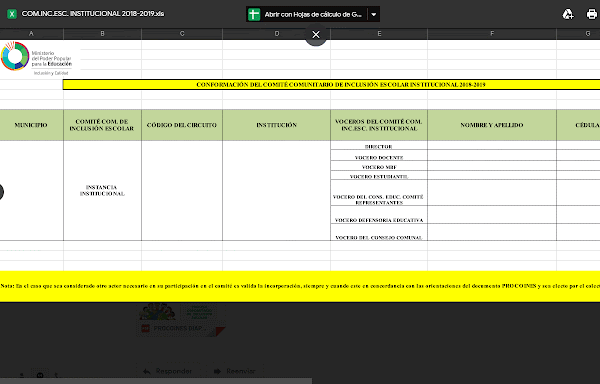Click Responder in the email behind
The image size is (600, 384).
pyautogui.click(x=167, y=371)
